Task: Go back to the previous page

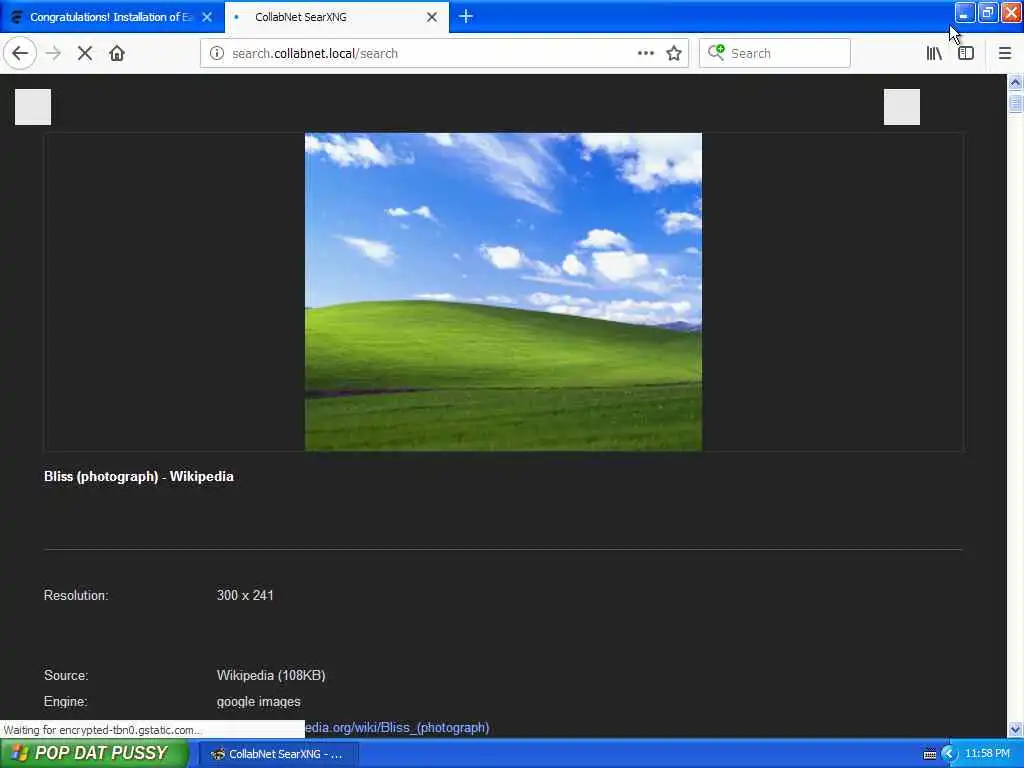Action: pyautogui.click(x=20, y=53)
